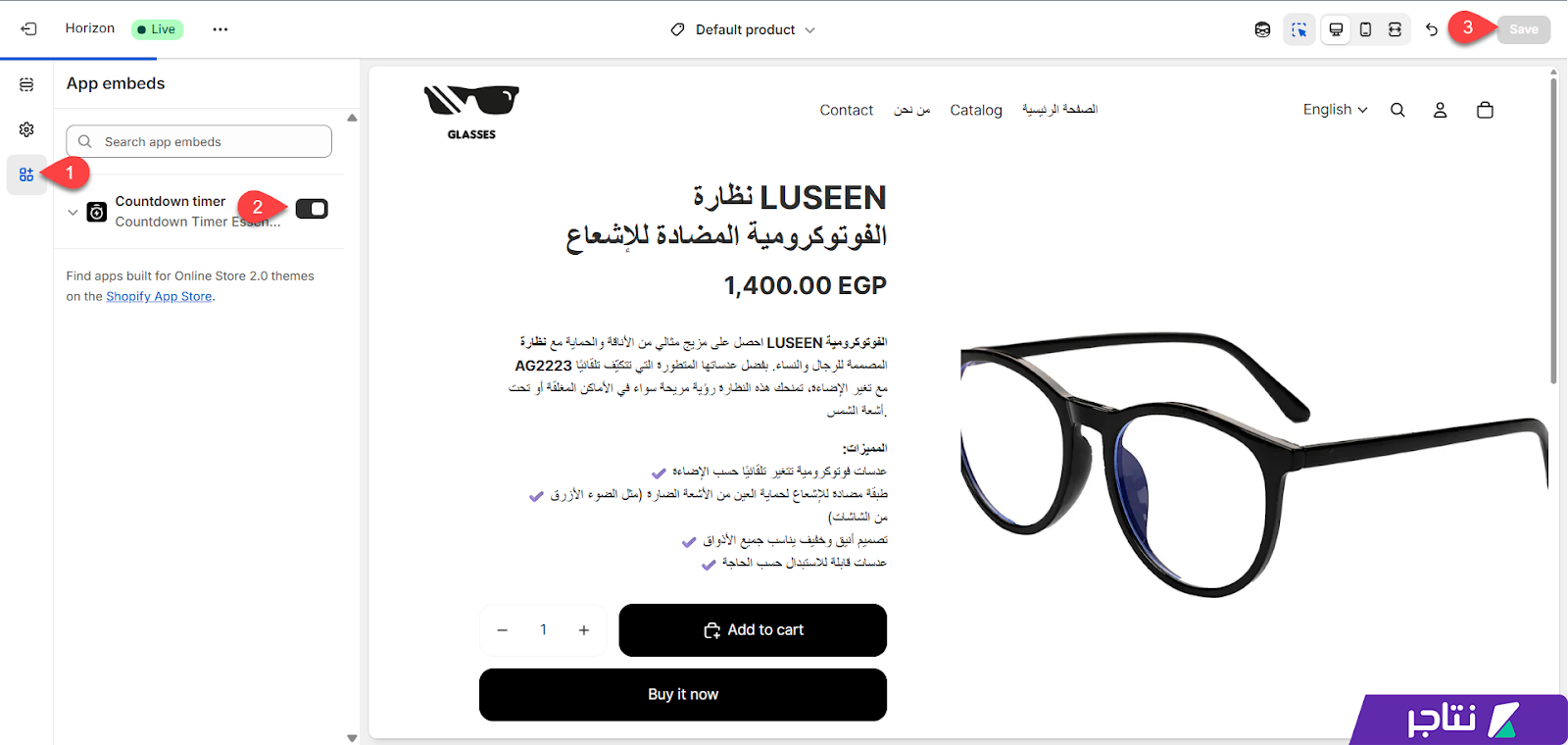Click the exit editor back icon
The height and width of the screenshot is (745, 1568).
pyautogui.click(x=28, y=29)
